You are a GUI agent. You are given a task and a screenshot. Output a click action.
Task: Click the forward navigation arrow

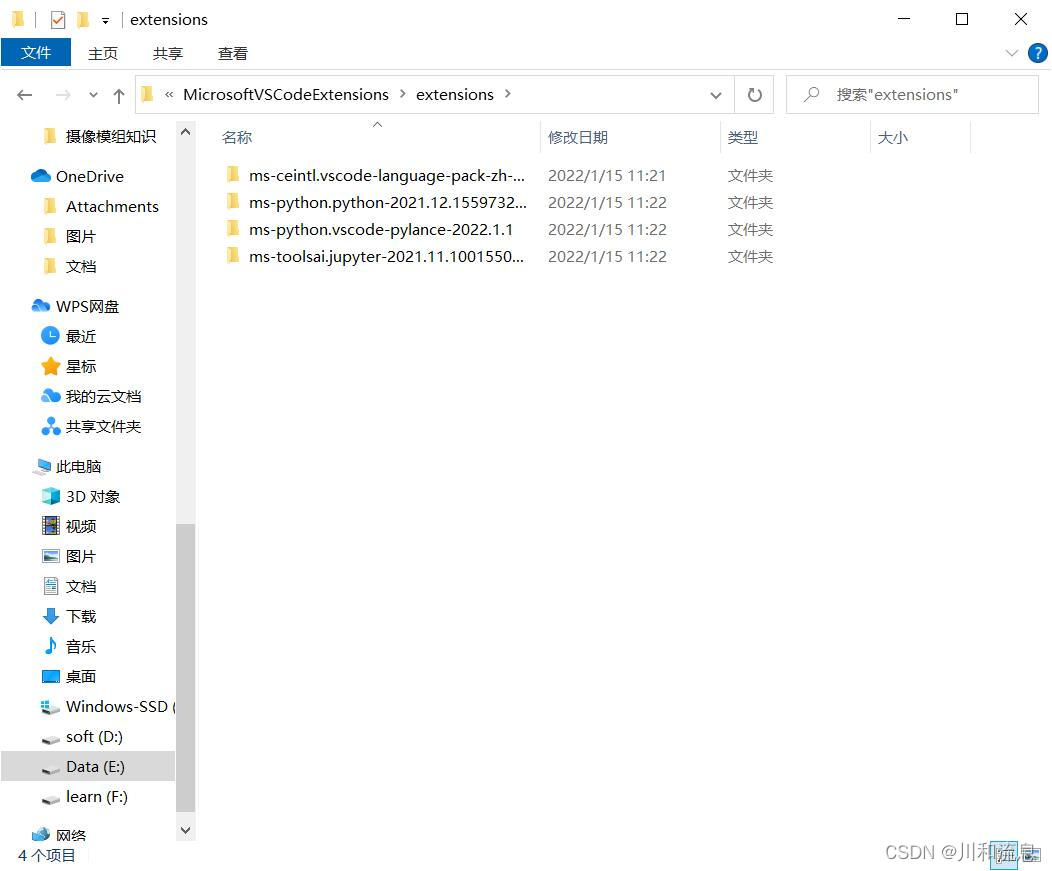(x=63, y=95)
